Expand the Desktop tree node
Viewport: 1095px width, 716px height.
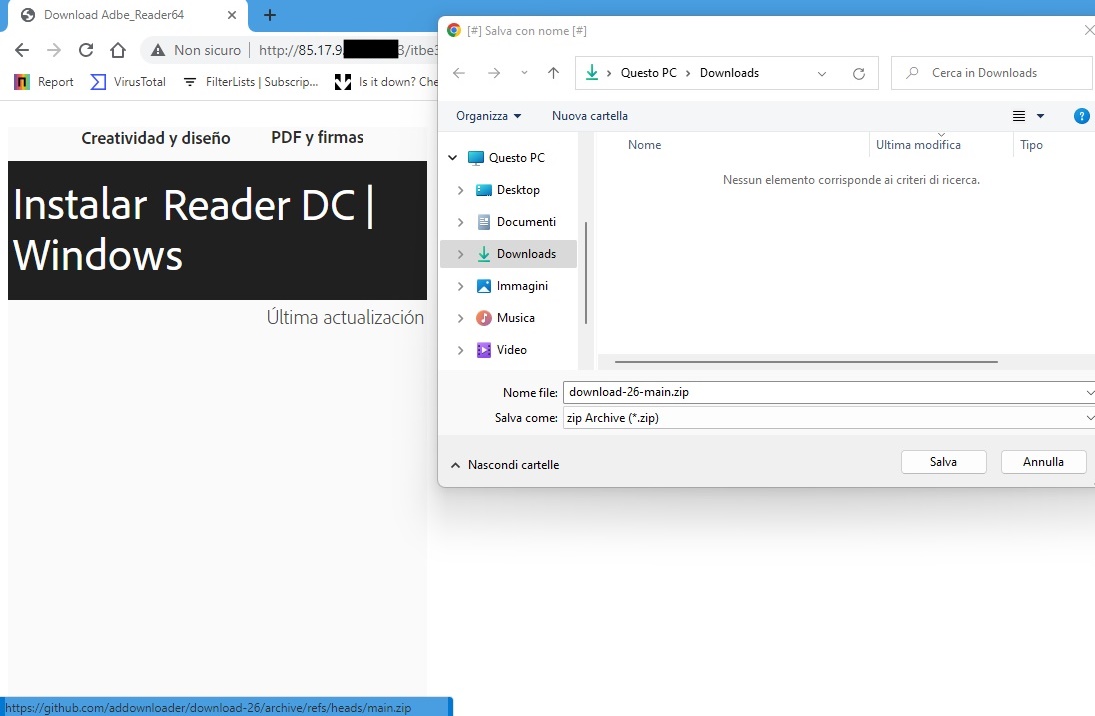coord(460,190)
